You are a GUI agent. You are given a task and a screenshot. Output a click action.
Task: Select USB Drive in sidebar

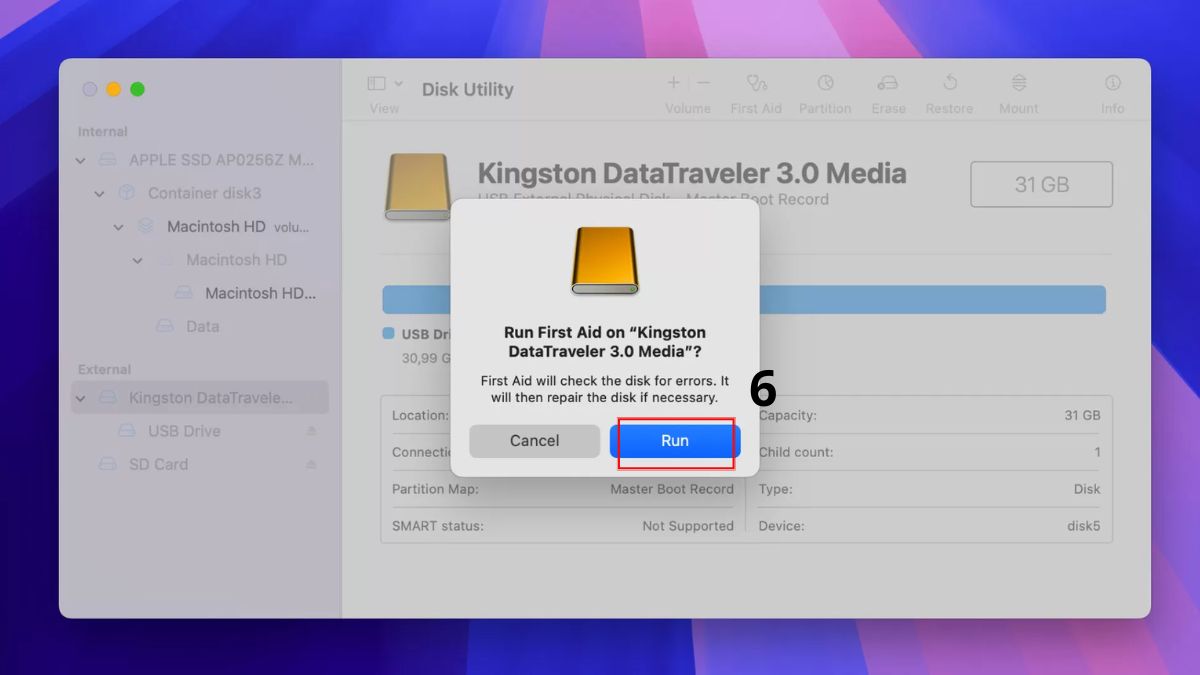pos(184,431)
